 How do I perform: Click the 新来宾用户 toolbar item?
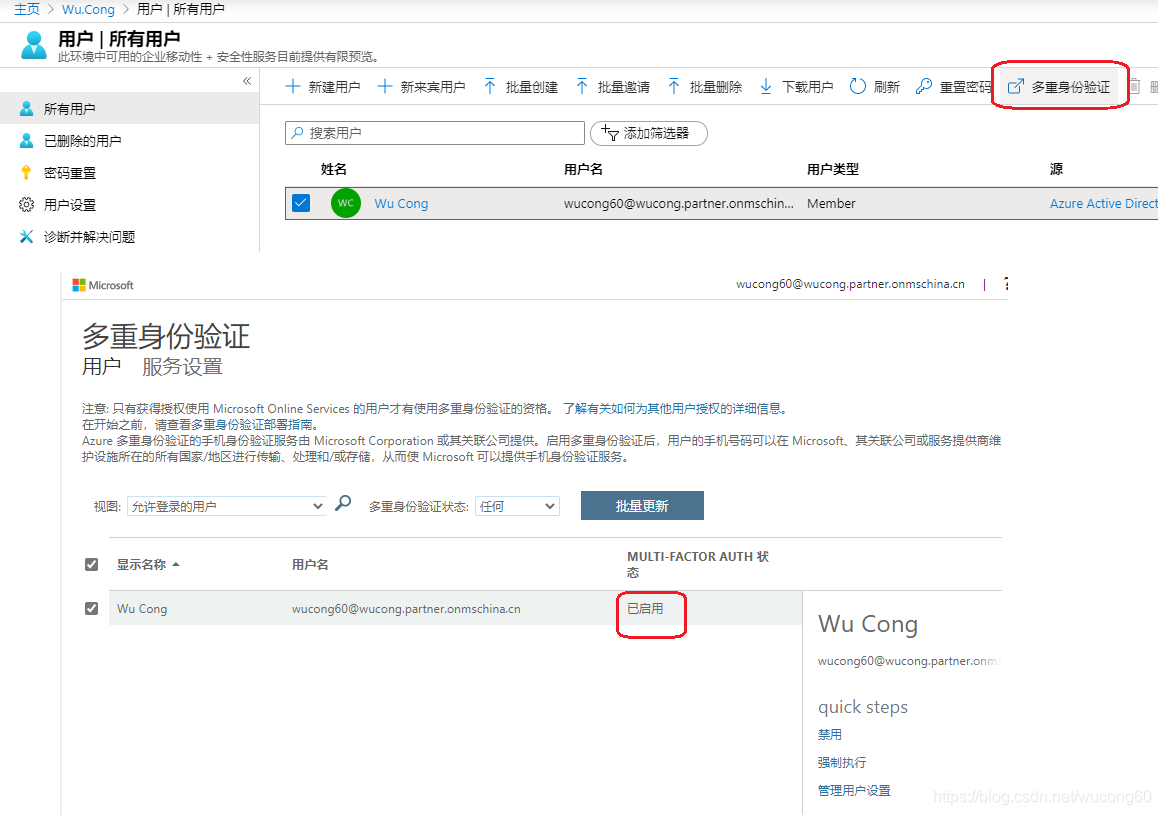pyautogui.click(x=421, y=87)
